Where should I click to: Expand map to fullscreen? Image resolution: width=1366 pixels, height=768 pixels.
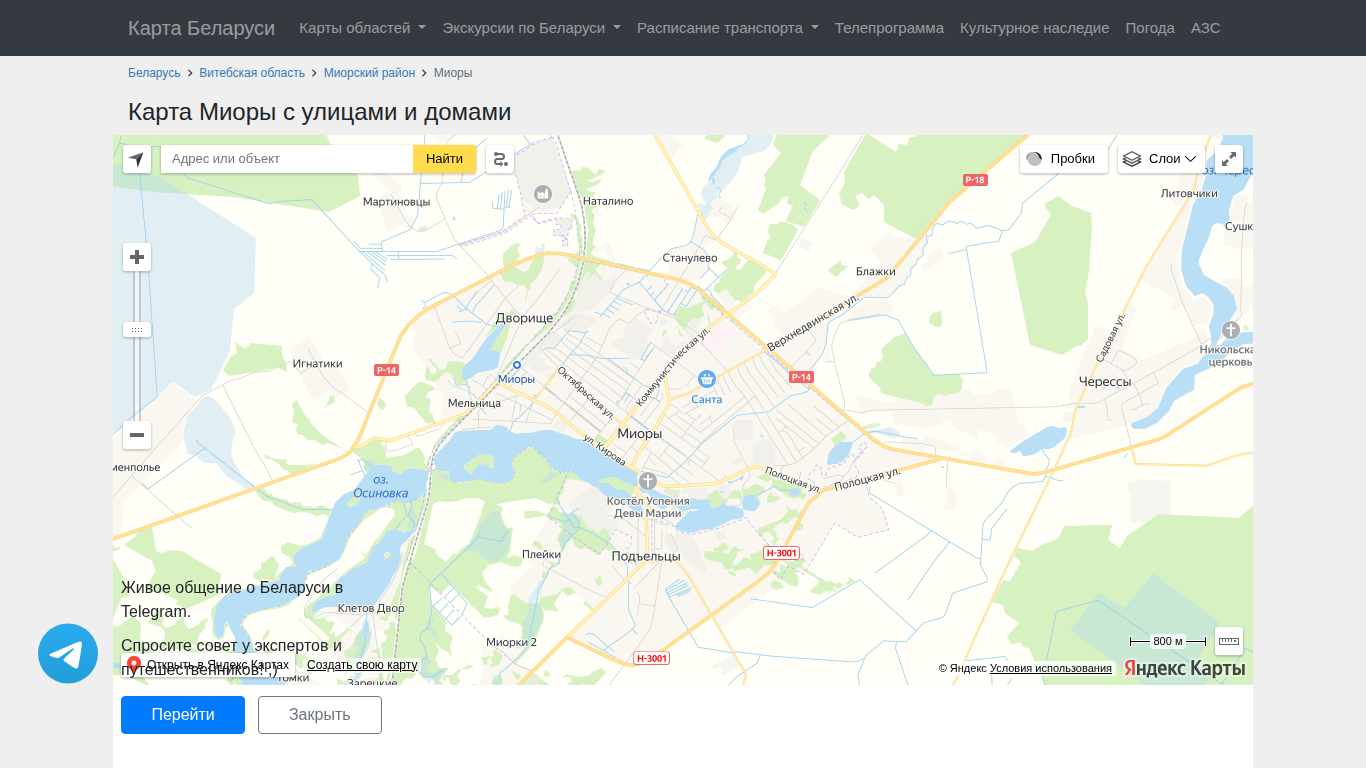tap(1229, 159)
